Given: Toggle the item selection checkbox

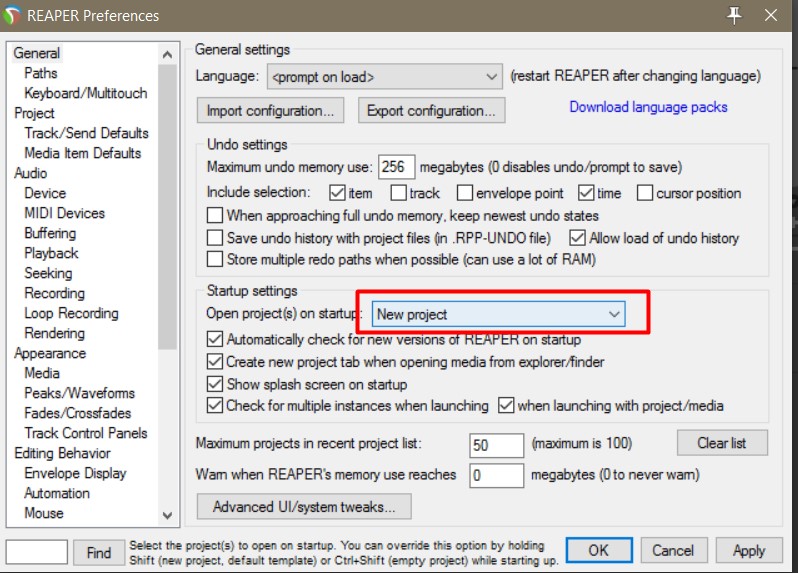Looking at the screenshot, I should click(337, 193).
